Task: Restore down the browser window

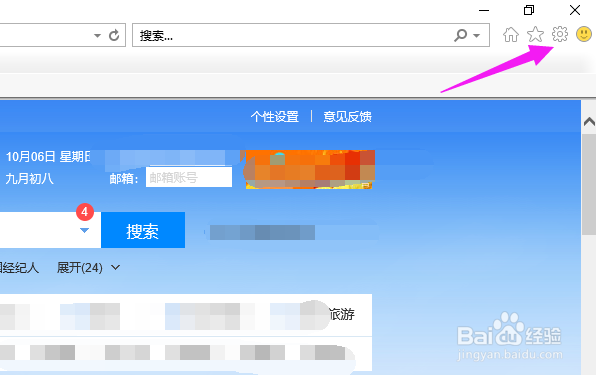Action: click(x=529, y=10)
